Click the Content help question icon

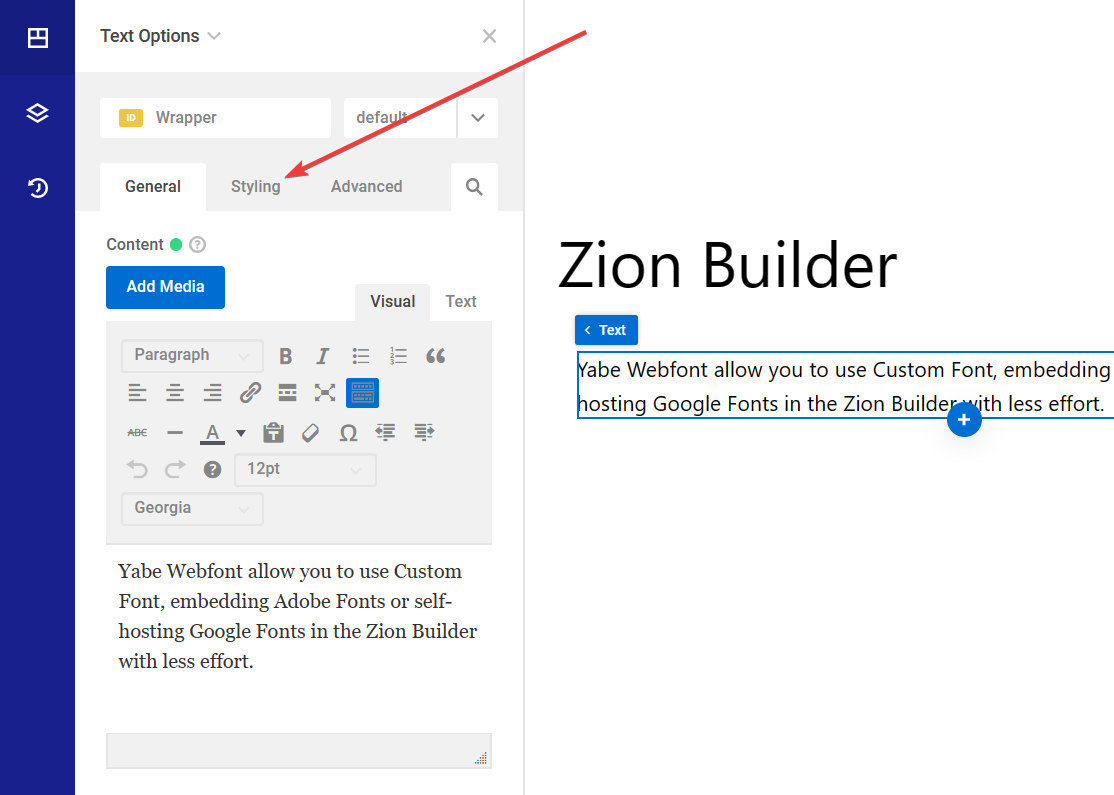198,244
